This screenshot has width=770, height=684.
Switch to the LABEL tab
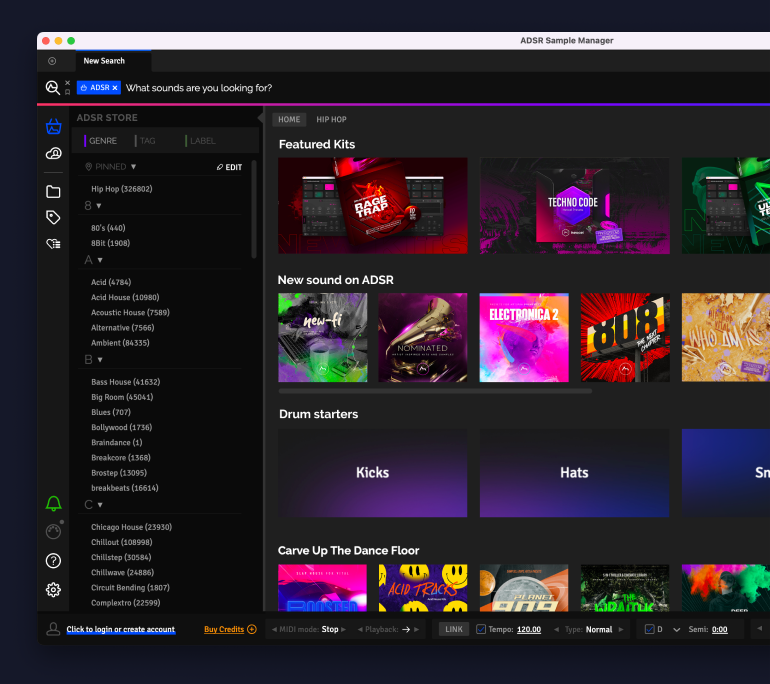pos(202,141)
